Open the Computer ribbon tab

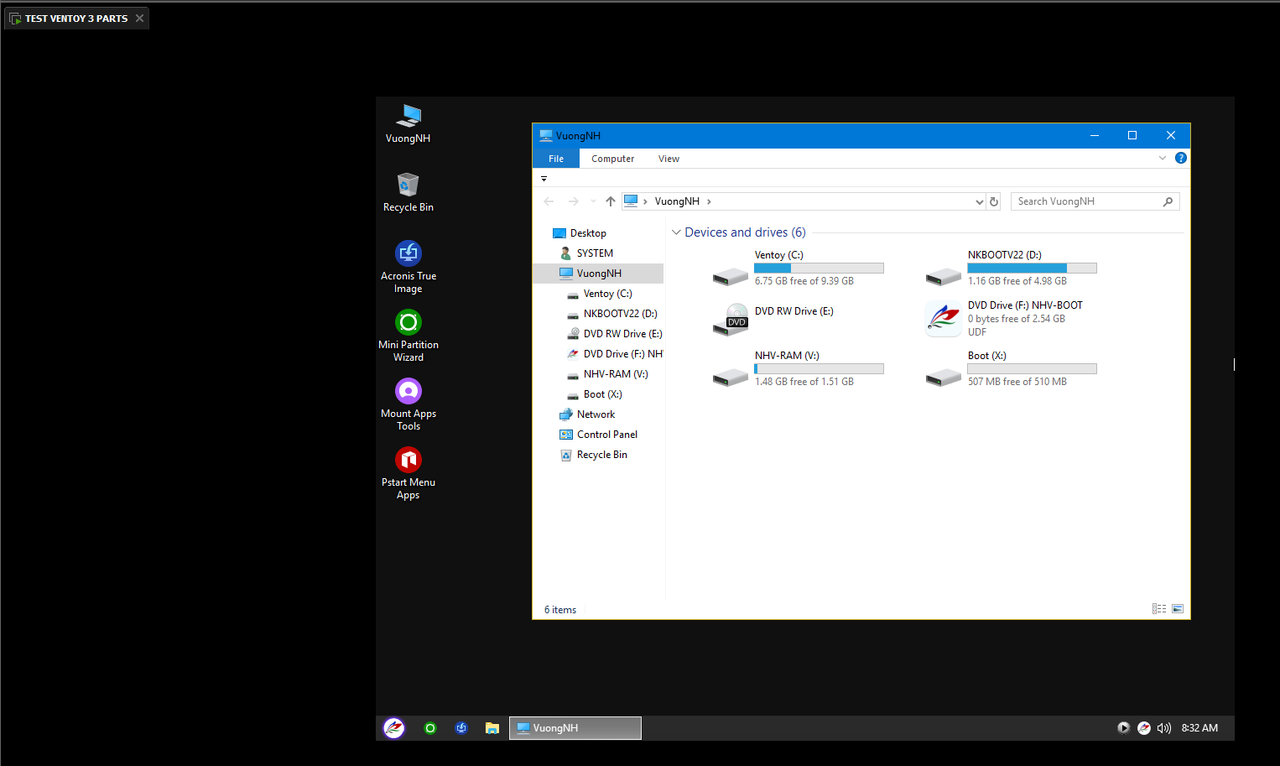point(612,158)
